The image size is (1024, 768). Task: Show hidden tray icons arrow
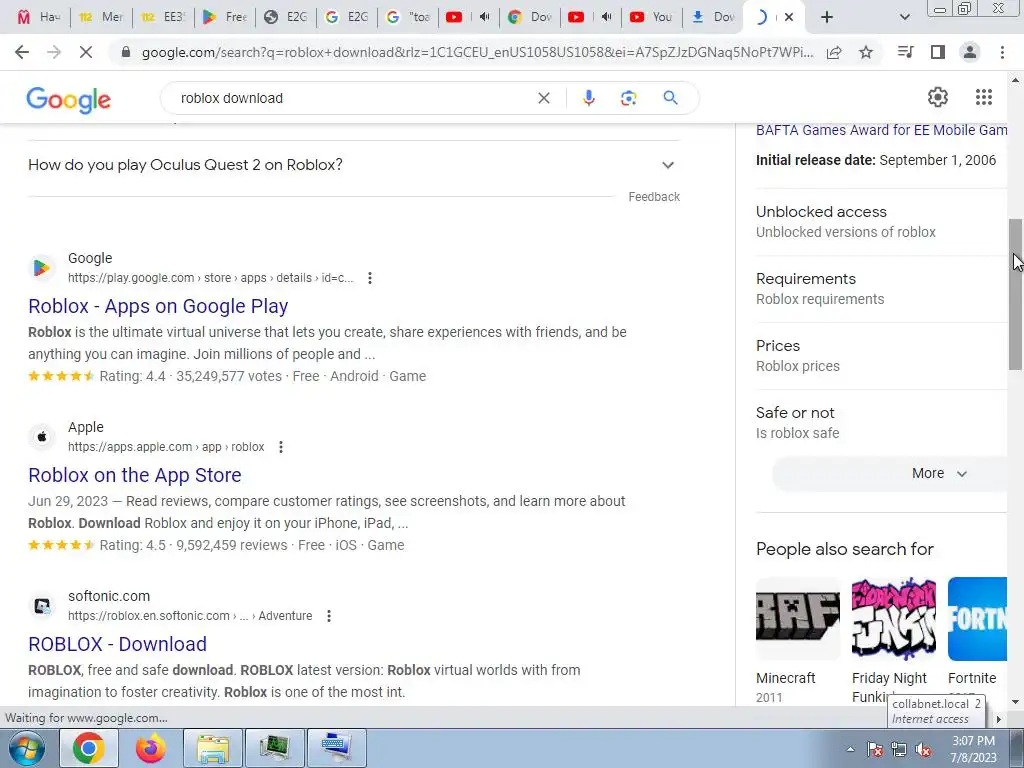point(850,749)
